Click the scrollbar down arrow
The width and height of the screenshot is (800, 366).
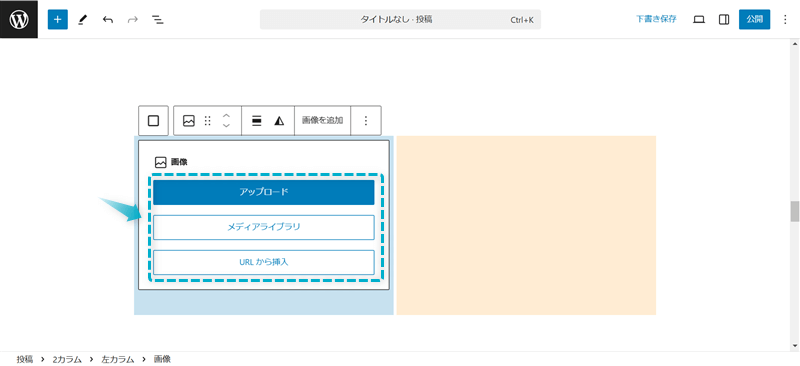point(795,346)
